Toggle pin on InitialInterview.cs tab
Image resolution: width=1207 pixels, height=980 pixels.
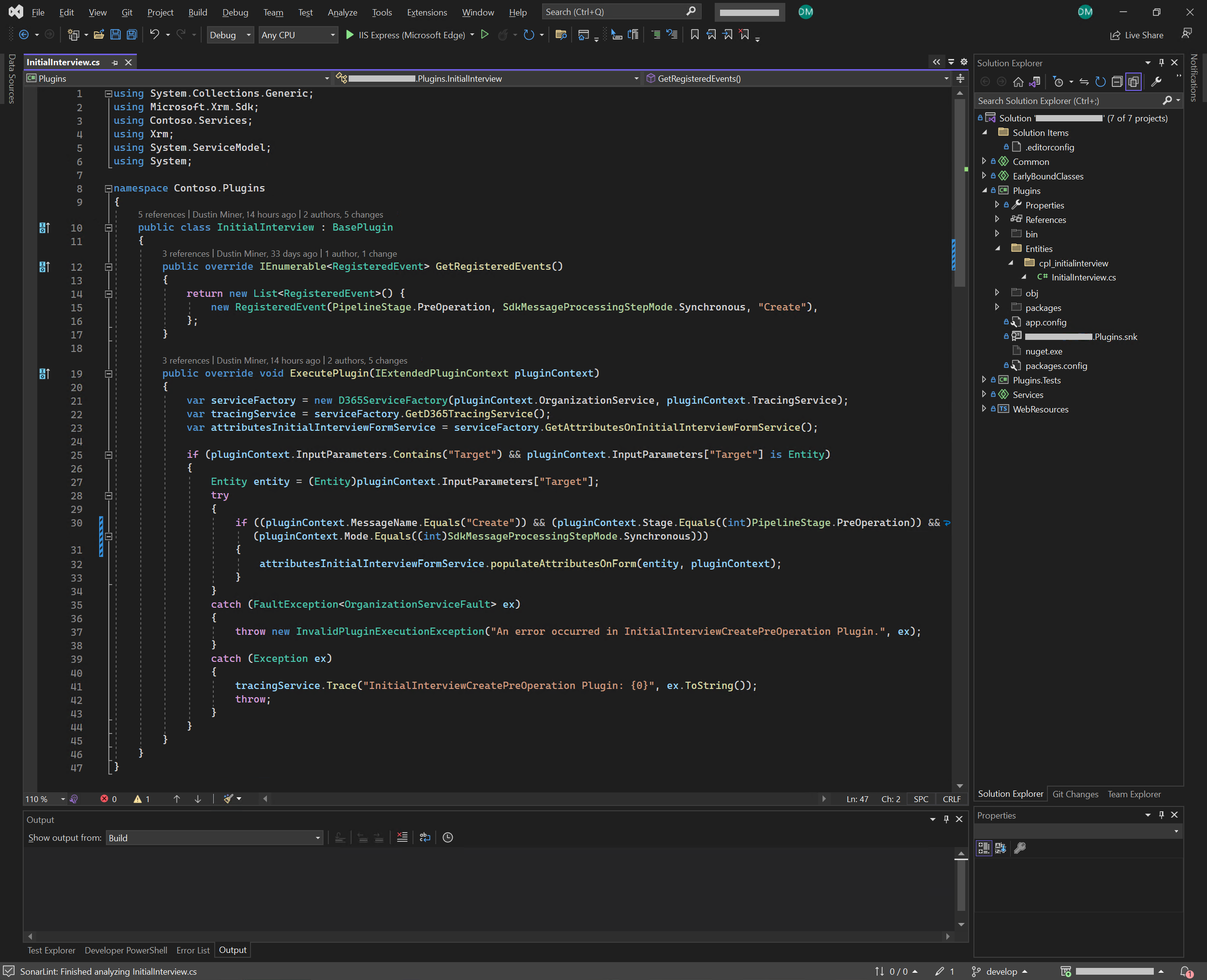(115, 63)
